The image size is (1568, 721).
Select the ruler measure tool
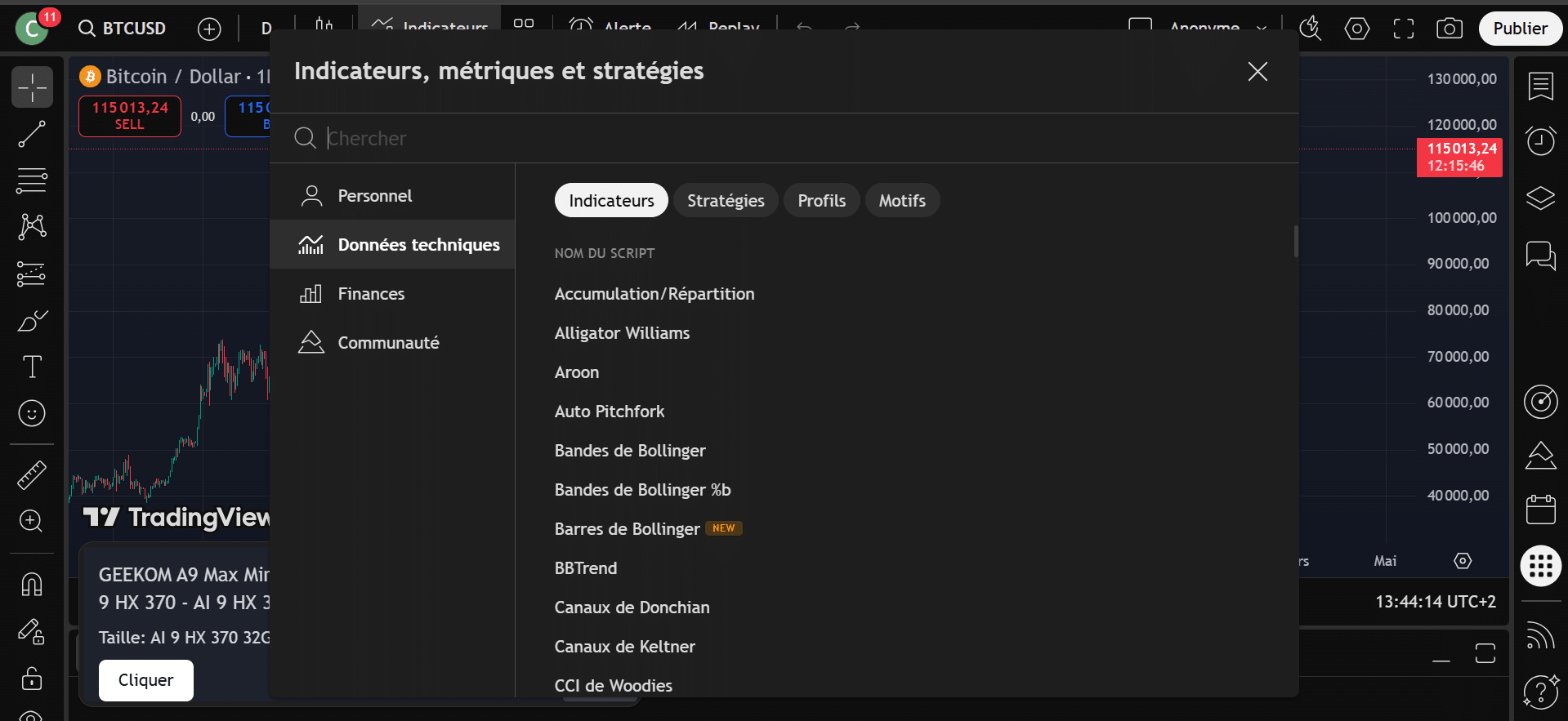[x=32, y=474]
